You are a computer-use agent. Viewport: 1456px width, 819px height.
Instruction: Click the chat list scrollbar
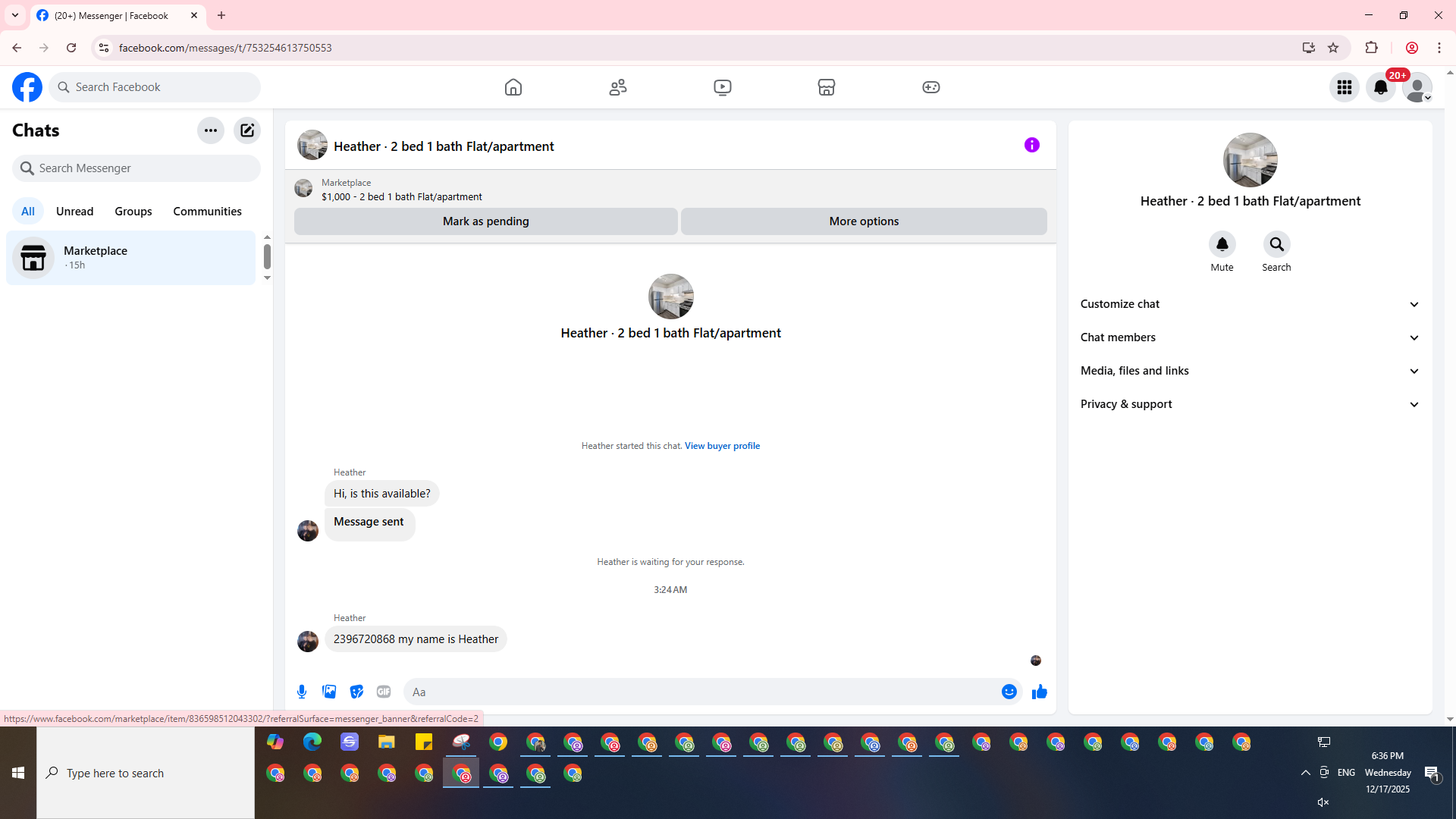click(267, 256)
